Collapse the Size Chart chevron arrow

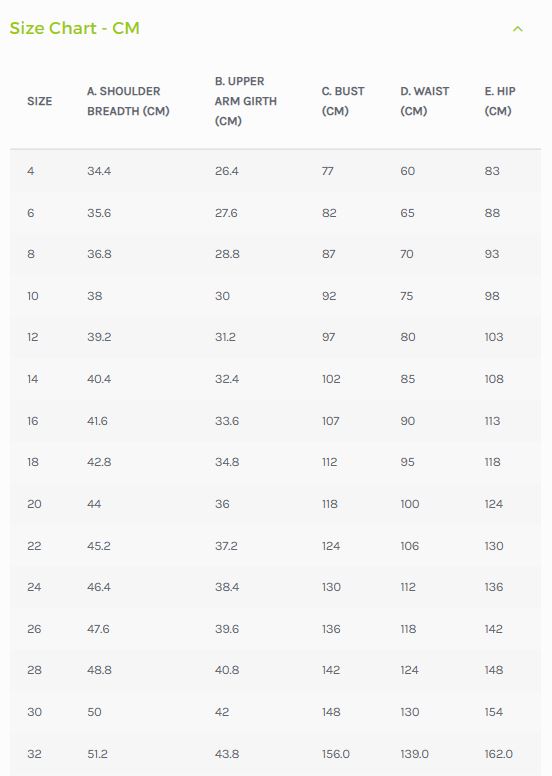point(517,29)
